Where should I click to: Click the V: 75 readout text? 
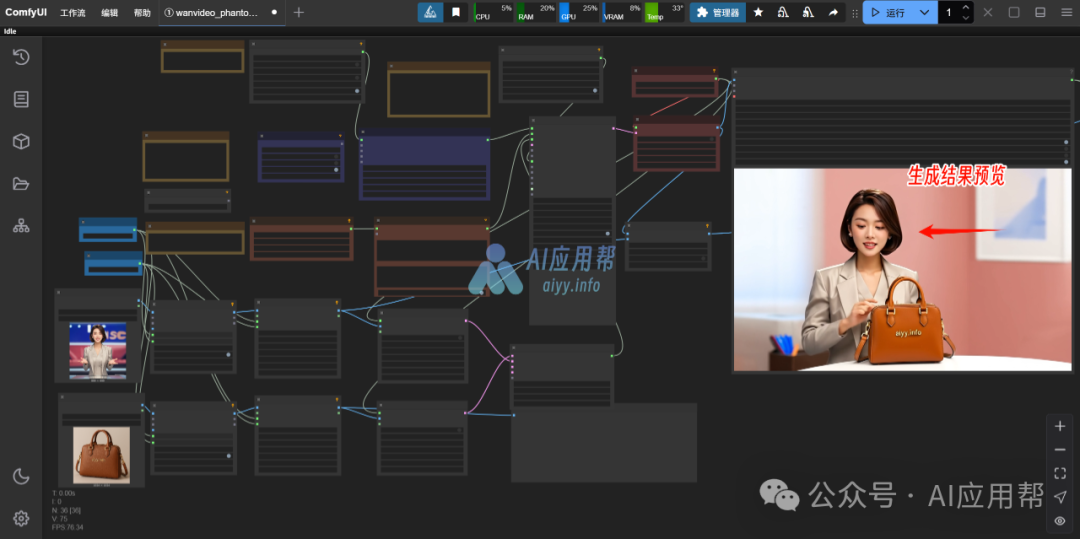tap(59, 519)
